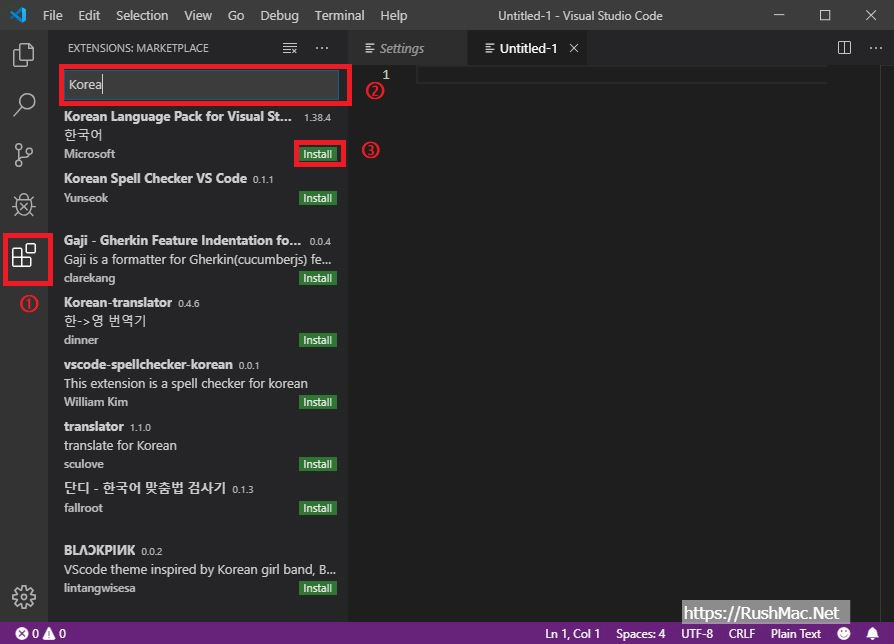
Task: Switch to the Untitled-1 tab
Action: coord(527,48)
